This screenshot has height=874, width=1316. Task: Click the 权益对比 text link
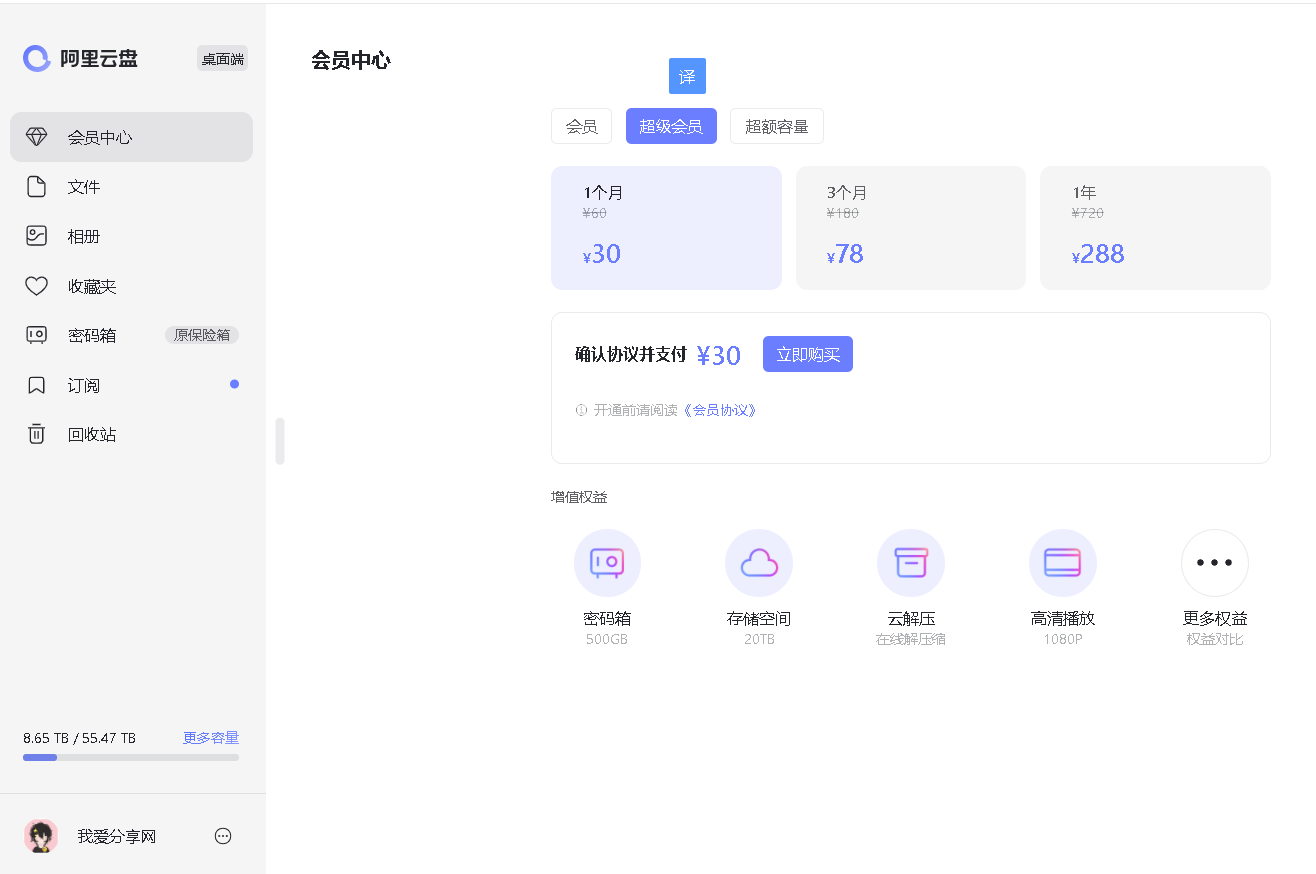[x=1215, y=639]
